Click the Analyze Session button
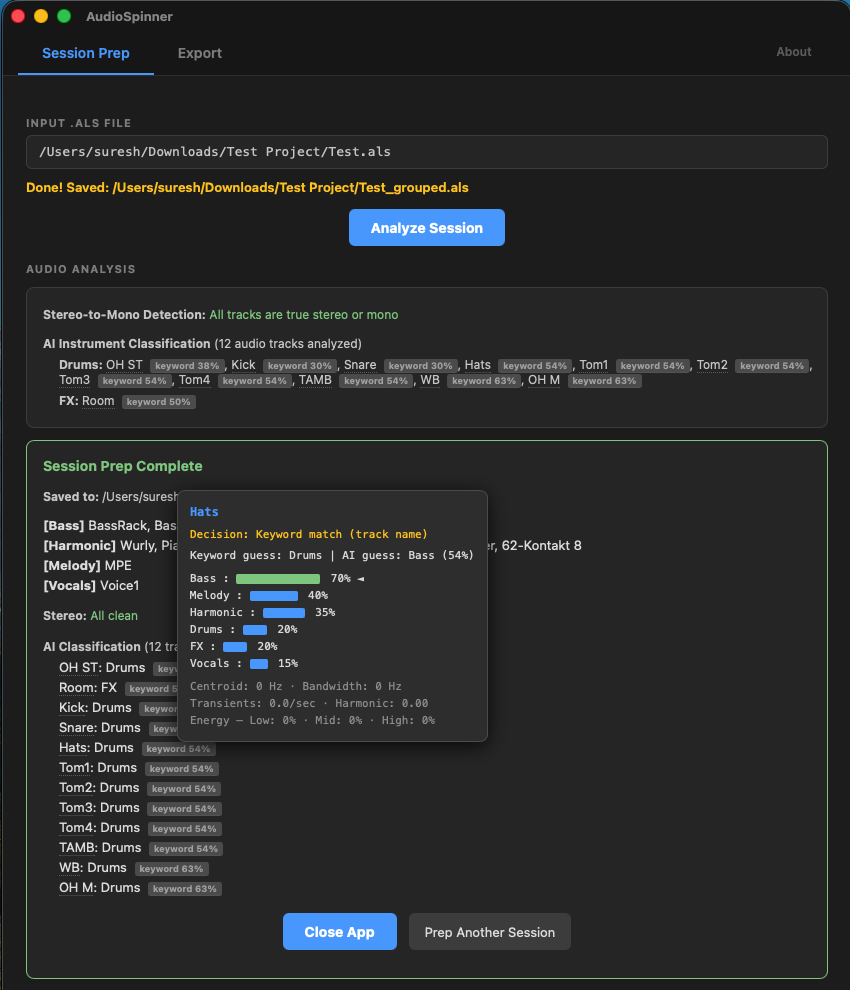Screen dimensions: 850x990 426,228
